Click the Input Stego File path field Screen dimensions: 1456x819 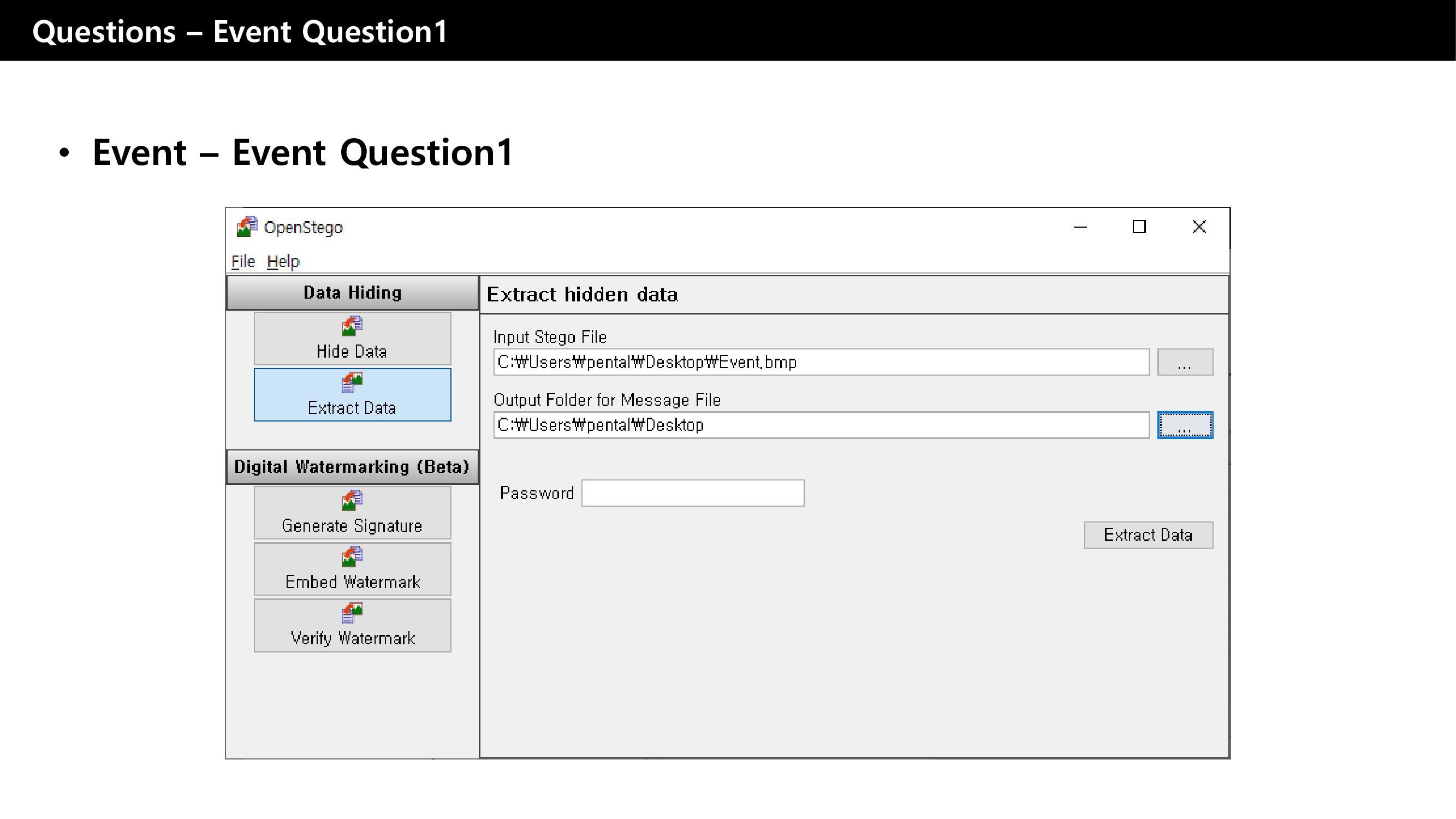click(x=821, y=362)
